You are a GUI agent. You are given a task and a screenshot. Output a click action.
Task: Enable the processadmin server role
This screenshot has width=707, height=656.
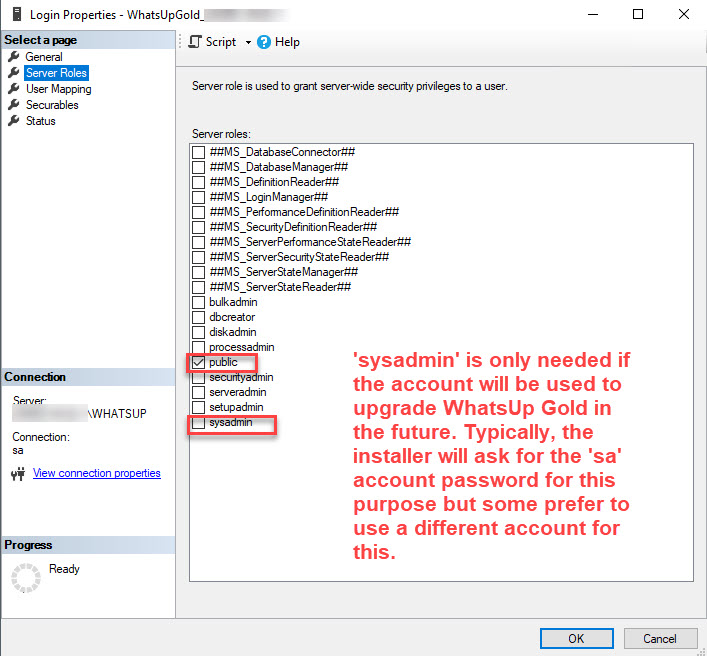[x=198, y=347]
